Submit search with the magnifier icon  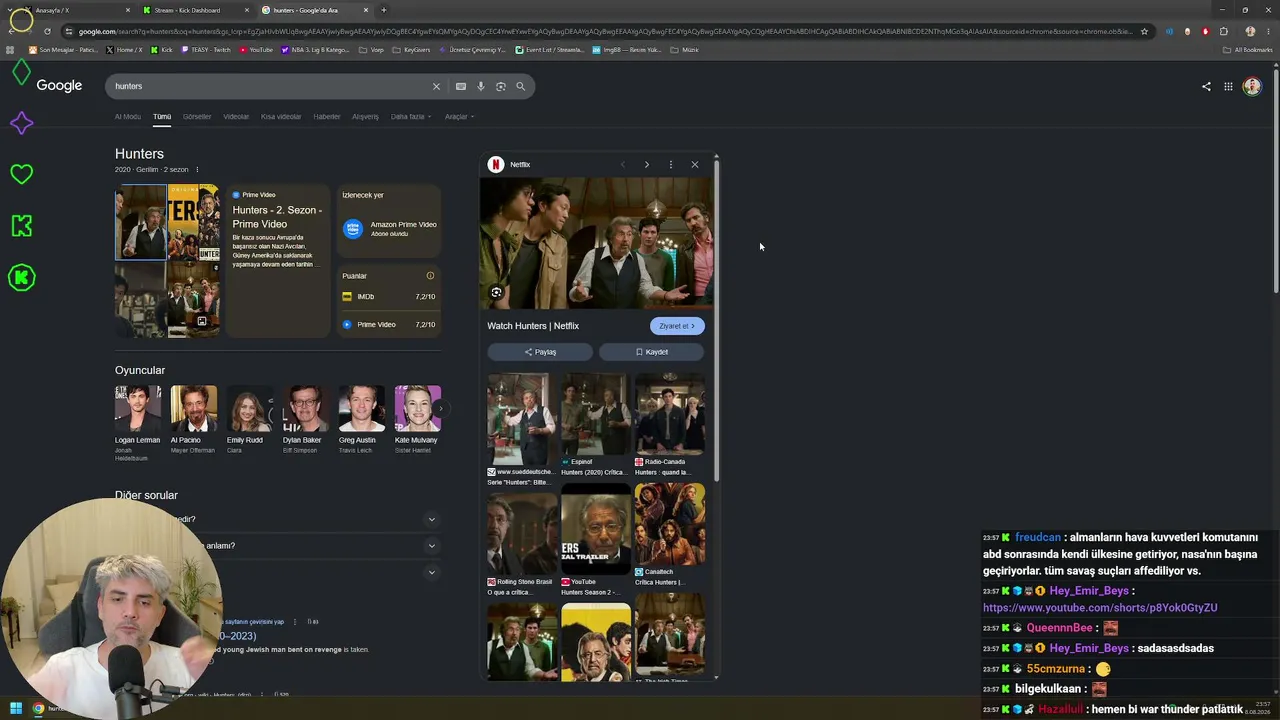point(520,86)
